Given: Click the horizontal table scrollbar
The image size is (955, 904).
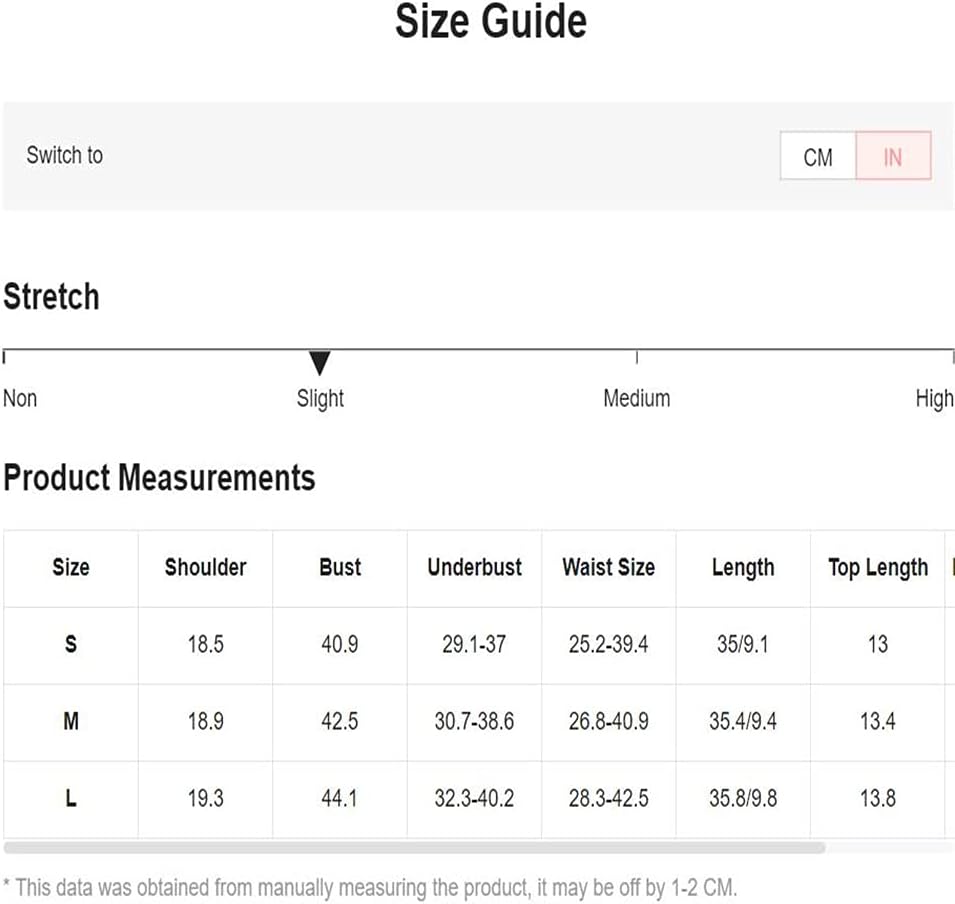Looking at the screenshot, I should [414, 847].
